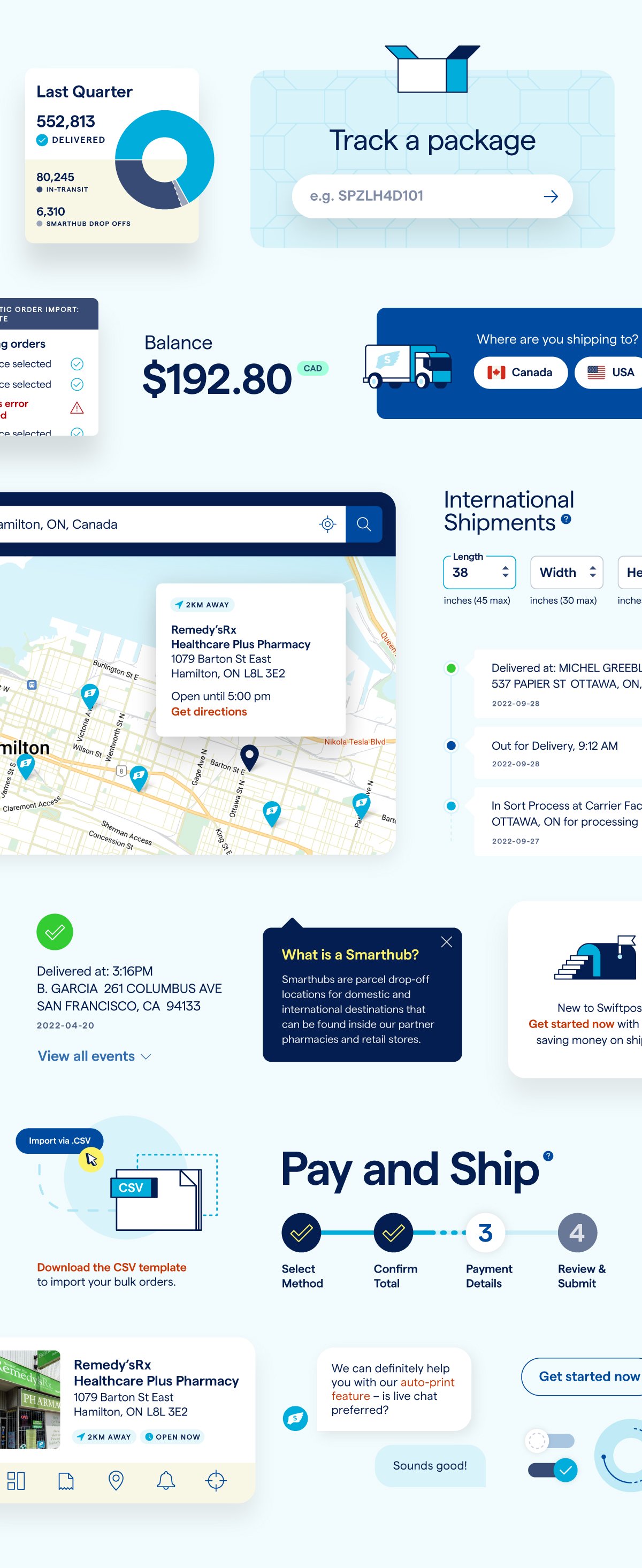The width and height of the screenshot is (642, 1568).
Task: Click the Width field stepper arrows
Action: tap(593, 572)
